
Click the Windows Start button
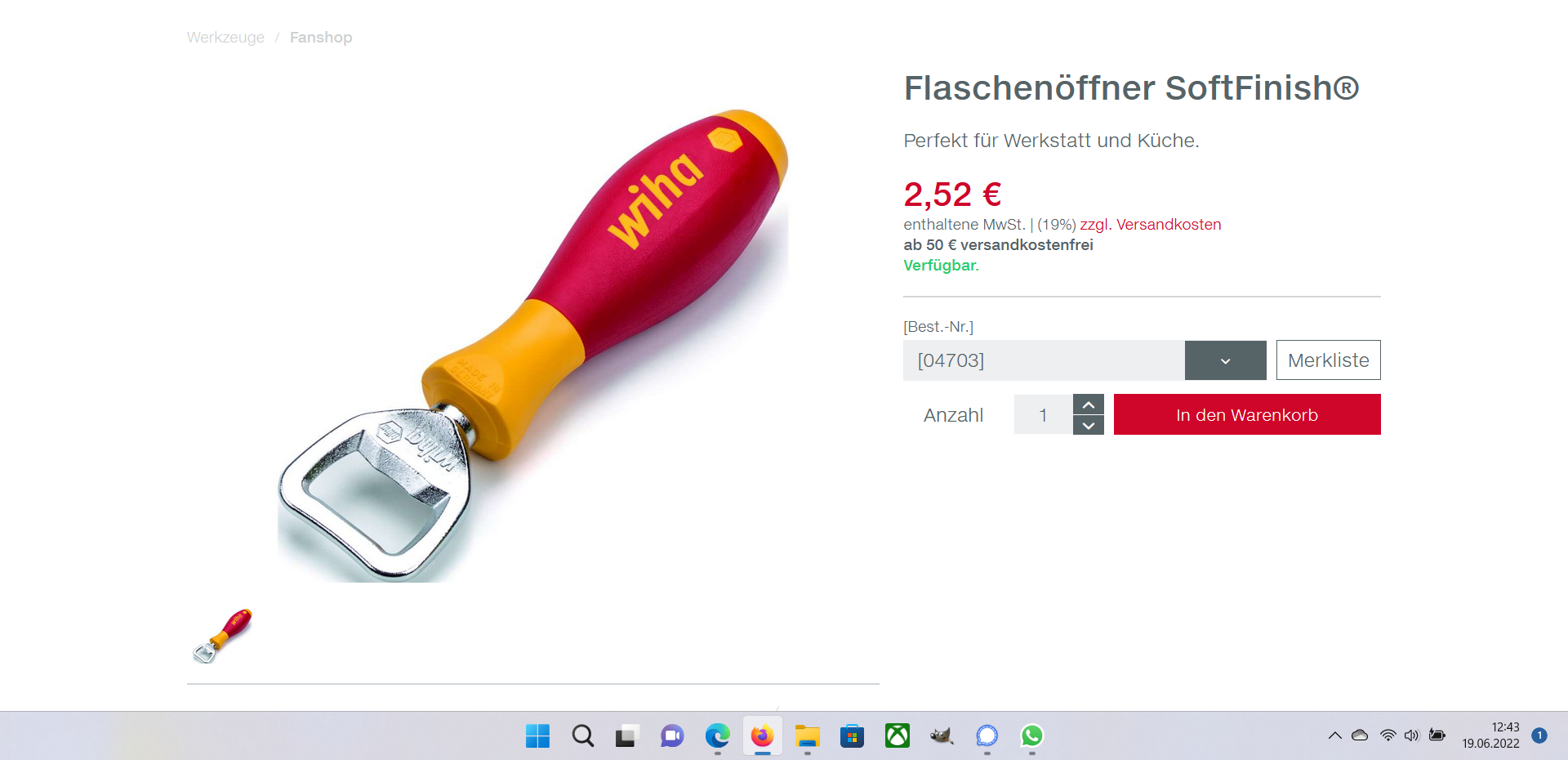click(537, 736)
